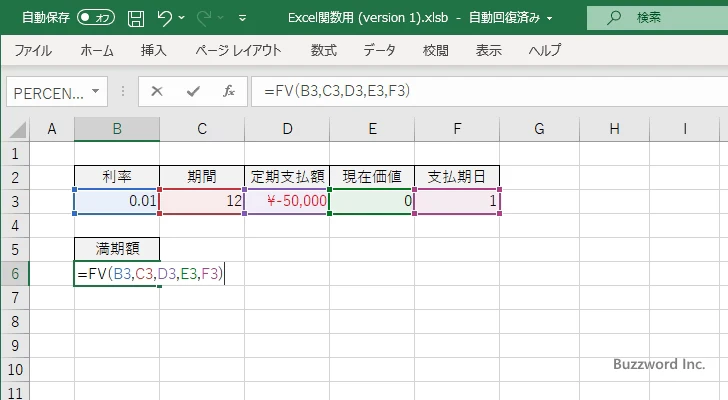Select row 1 header

15,153
